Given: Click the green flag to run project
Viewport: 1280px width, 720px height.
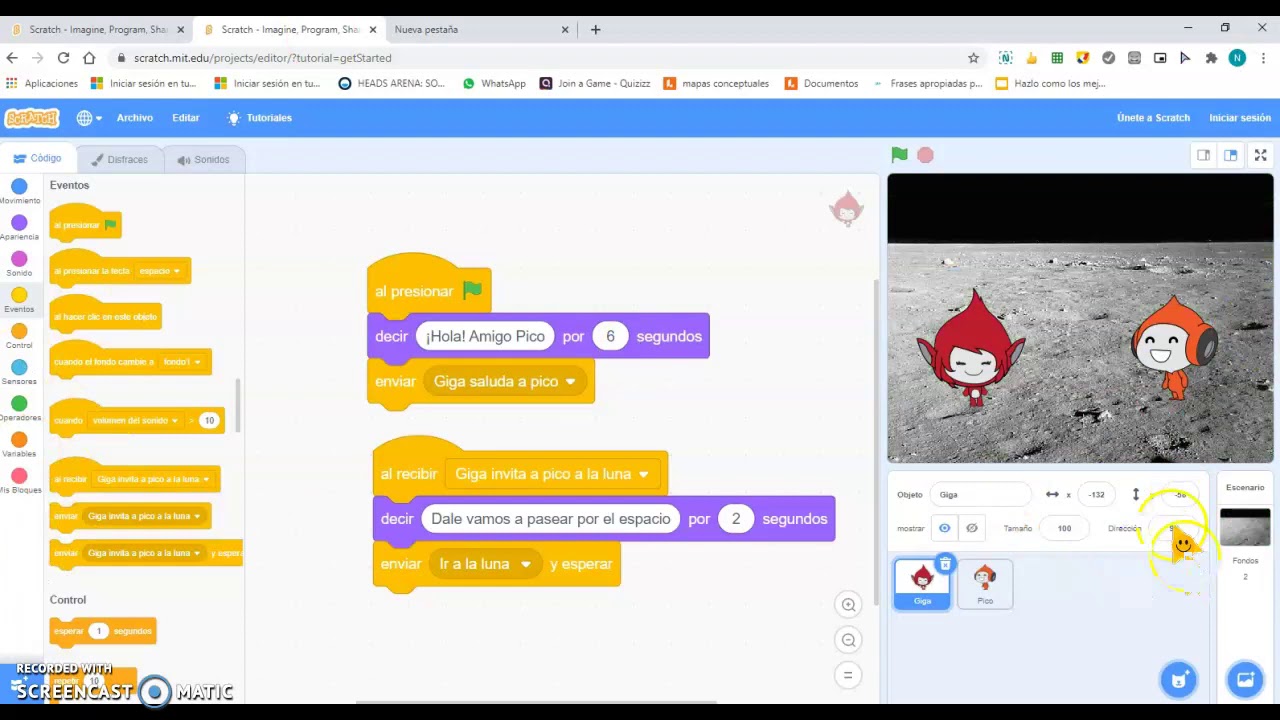Looking at the screenshot, I should pyautogui.click(x=899, y=155).
